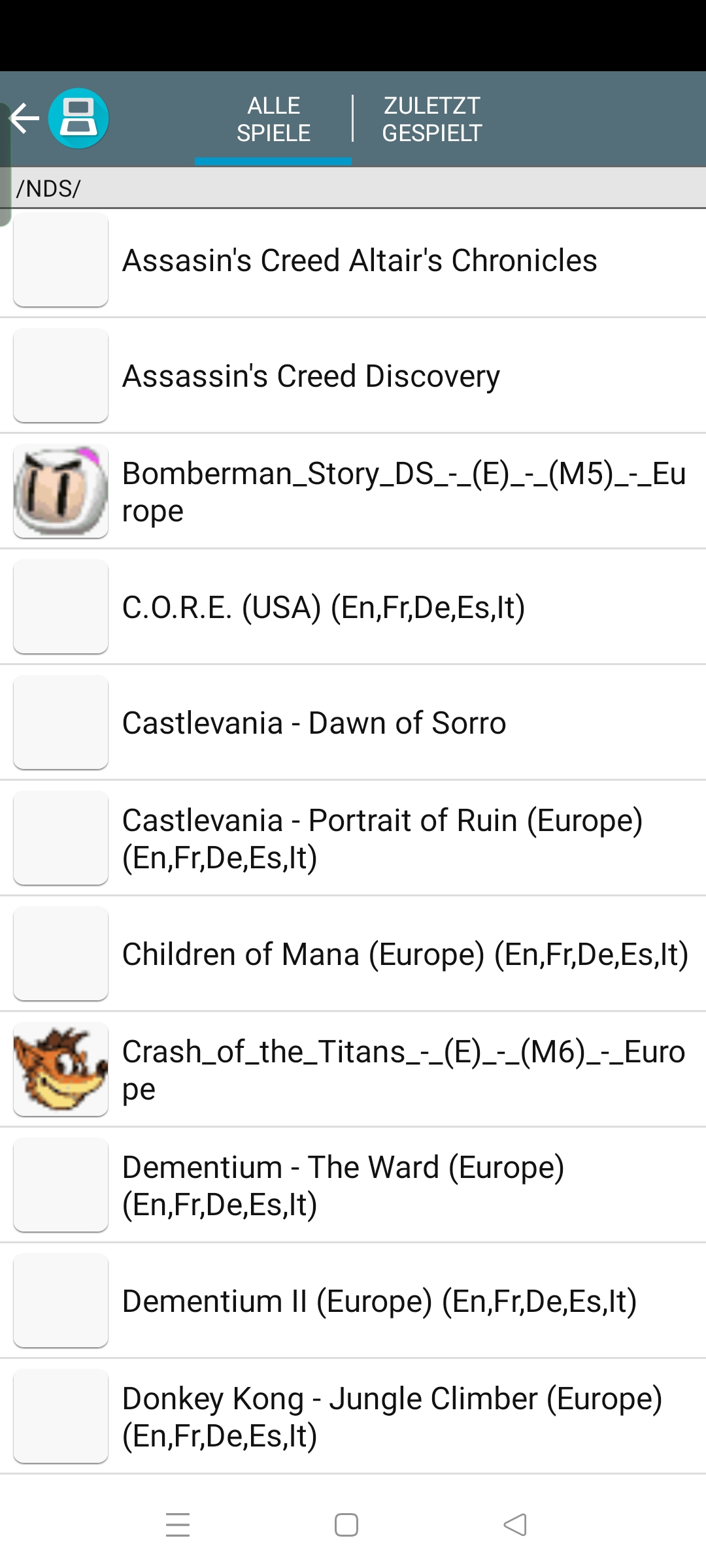This screenshot has height=1568, width=706.
Task: Tap the Crash Bandicoot cover icon
Action: [x=61, y=1069]
